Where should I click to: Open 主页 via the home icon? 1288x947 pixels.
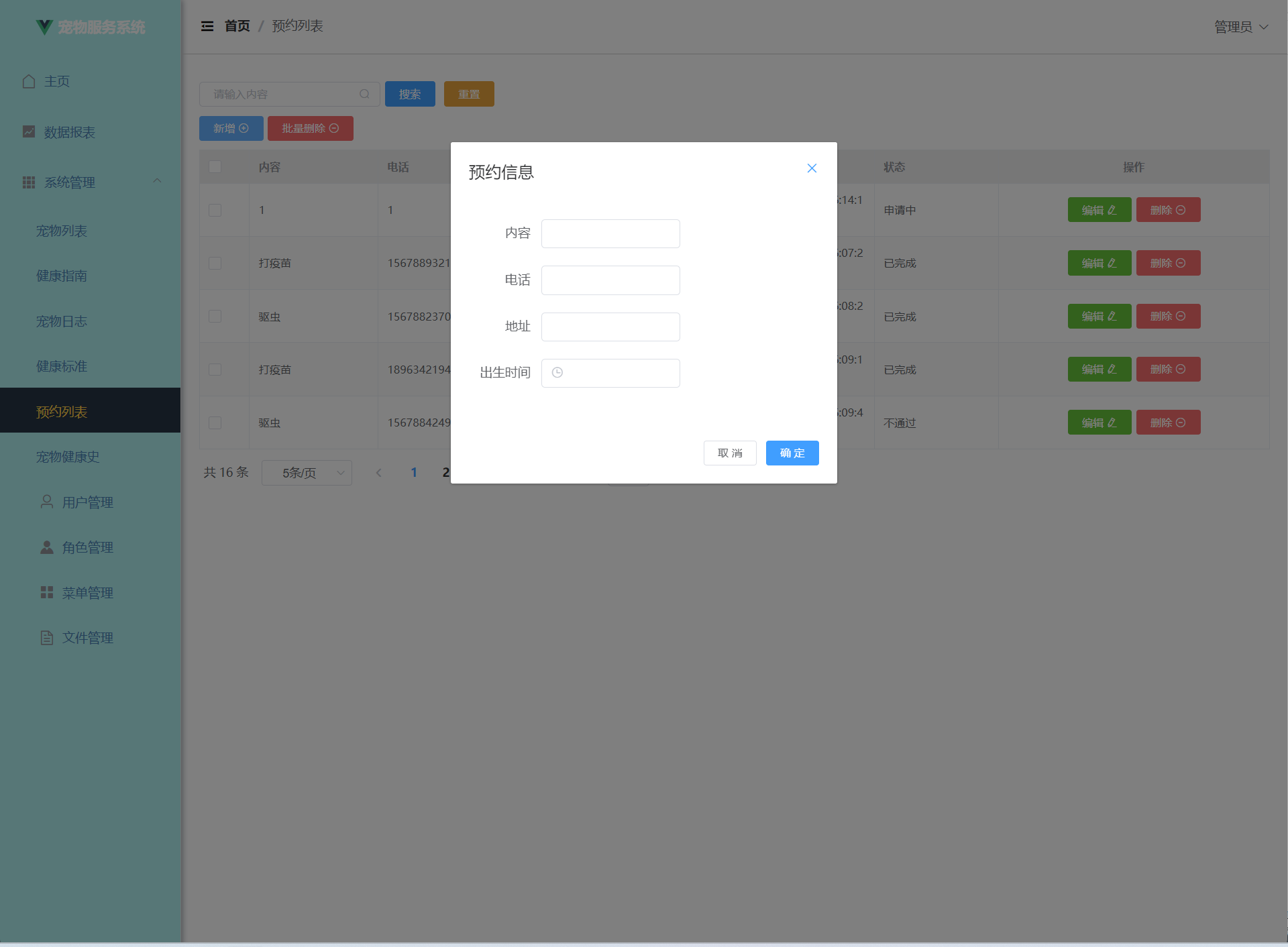click(x=29, y=81)
